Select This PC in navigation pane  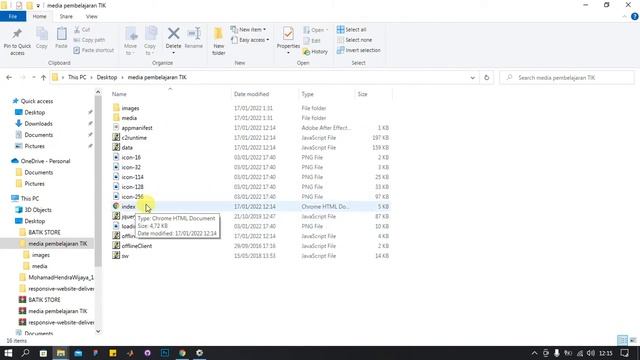click(30, 198)
